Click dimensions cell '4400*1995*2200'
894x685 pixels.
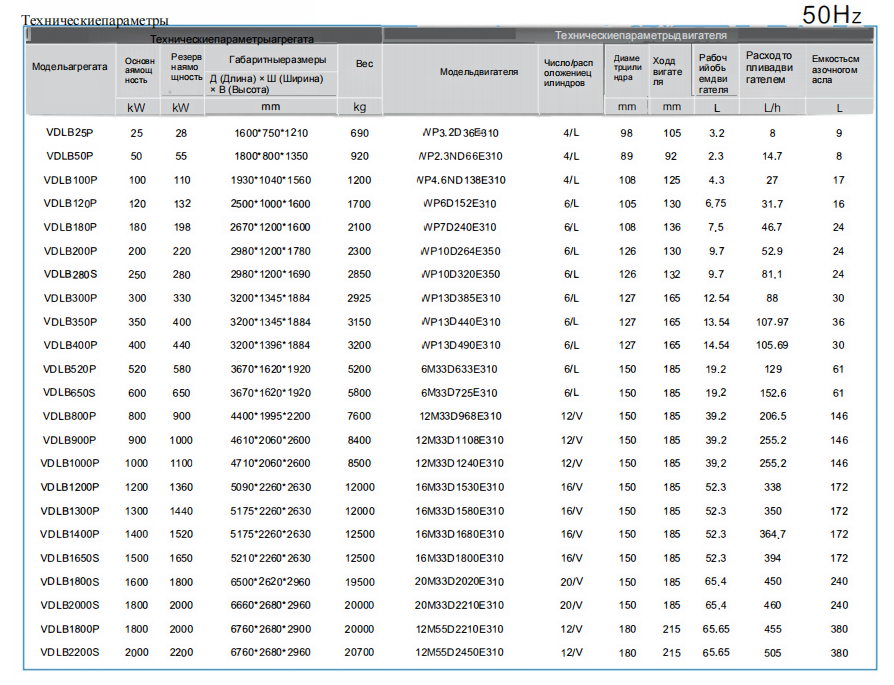point(271,416)
